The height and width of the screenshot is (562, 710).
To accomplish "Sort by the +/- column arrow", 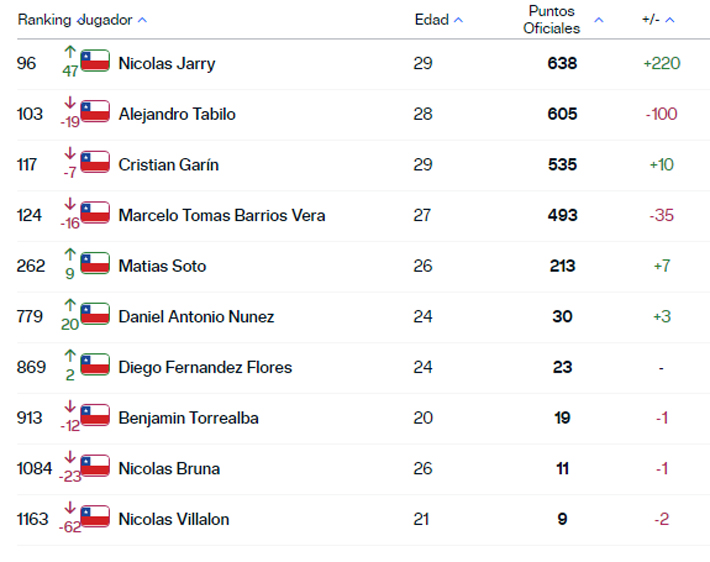I will pos(670,20).
